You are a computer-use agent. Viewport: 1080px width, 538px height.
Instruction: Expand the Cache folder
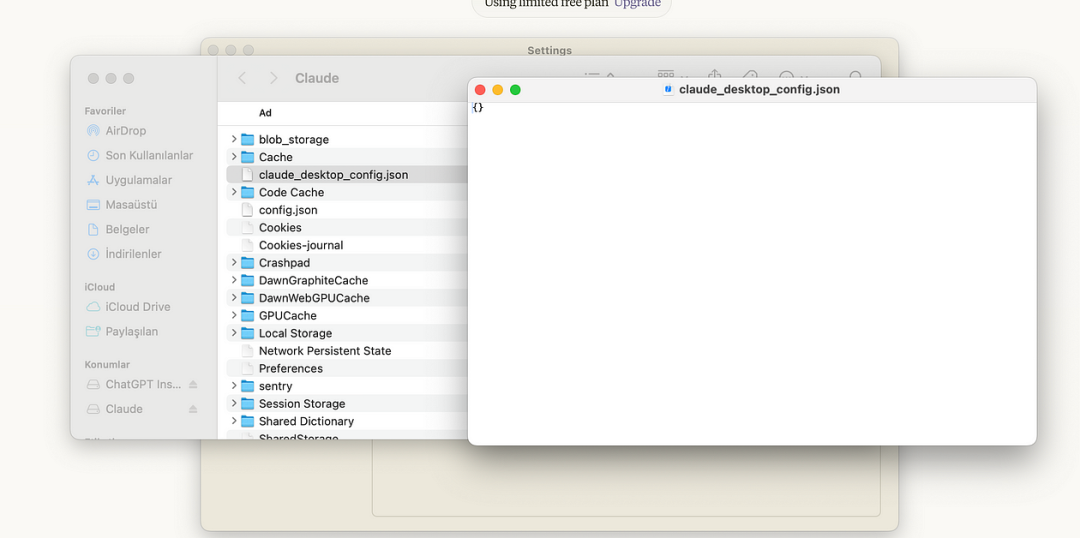coord(234,157)
